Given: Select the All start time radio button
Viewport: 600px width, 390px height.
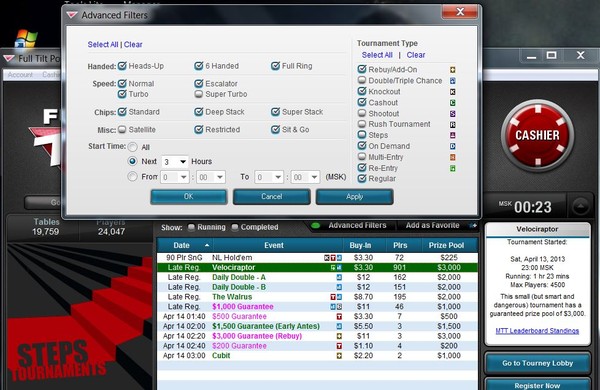Looking at the screenshot, I should (132, 147).
